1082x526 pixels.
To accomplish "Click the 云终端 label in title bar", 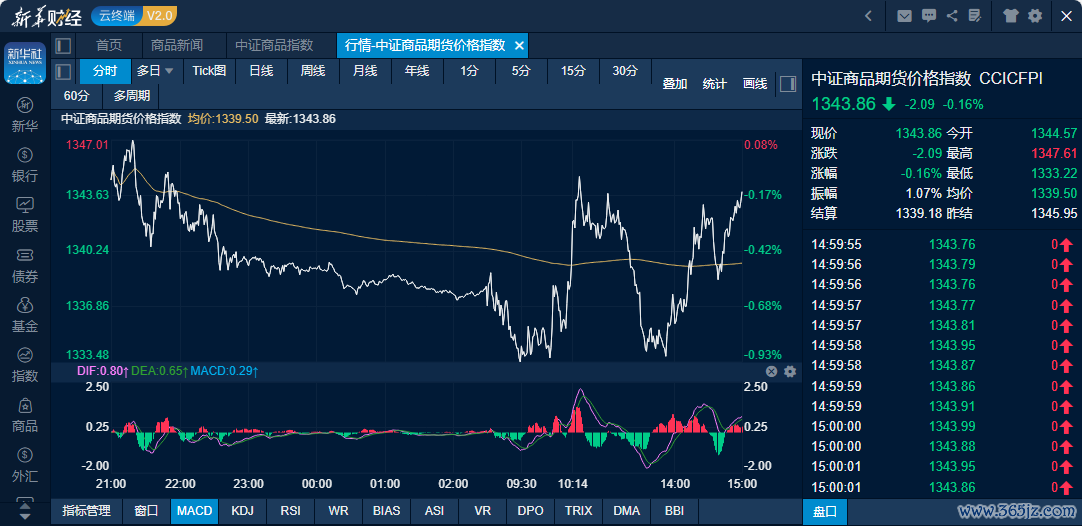I will tap(117, 15).
